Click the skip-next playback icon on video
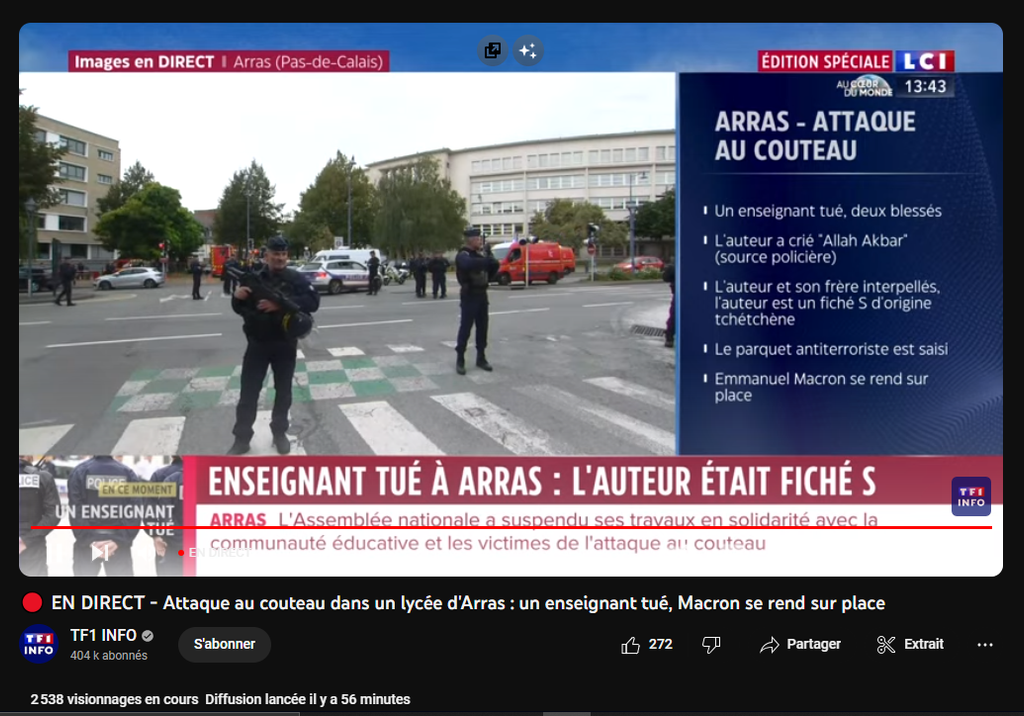The width and height of the screenshot is (1024, 716). point(100,553)
